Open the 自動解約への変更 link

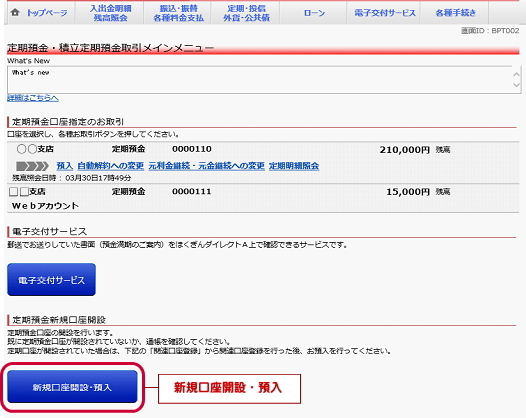click(x=111, y=166)
